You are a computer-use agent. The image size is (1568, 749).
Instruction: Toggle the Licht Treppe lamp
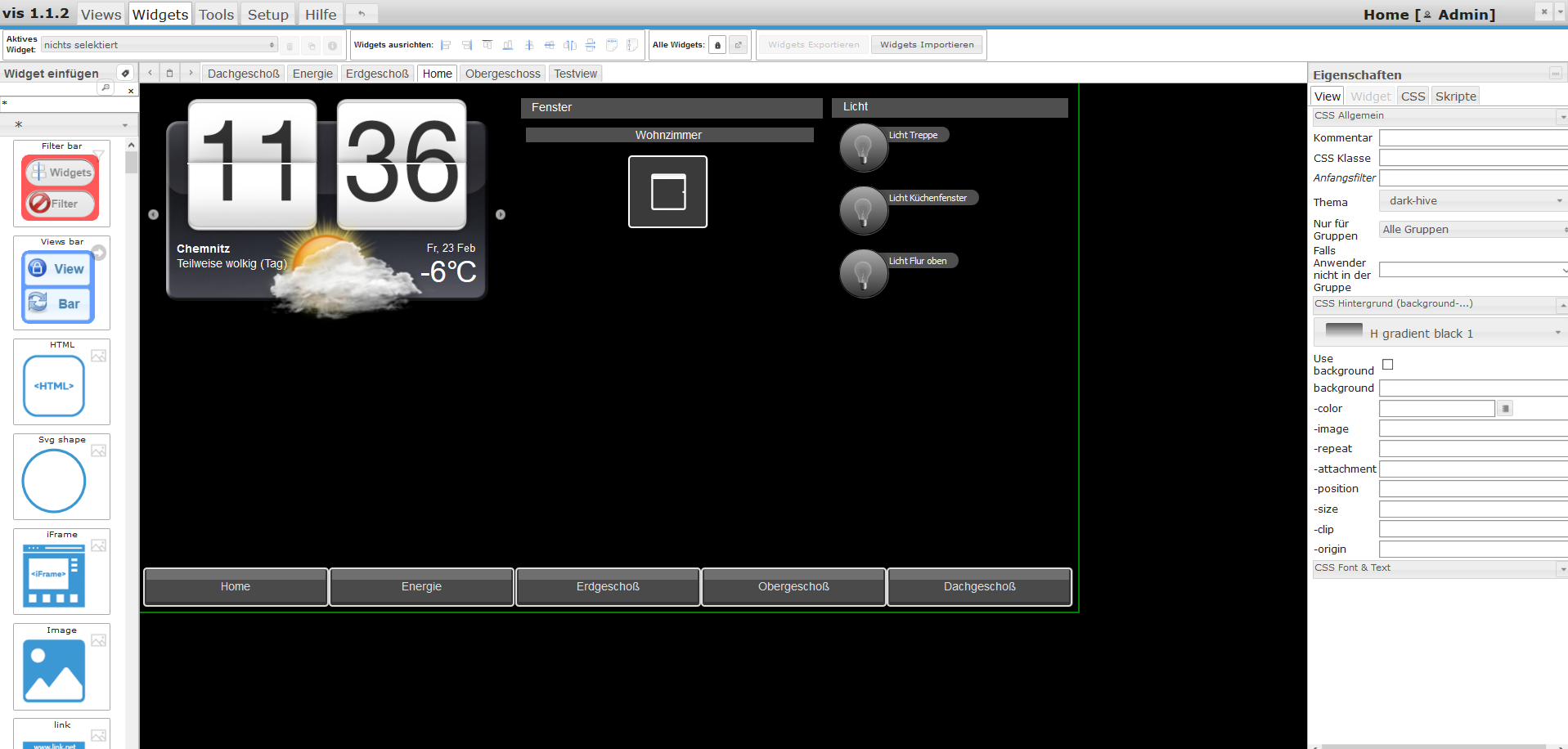point(863,148)
